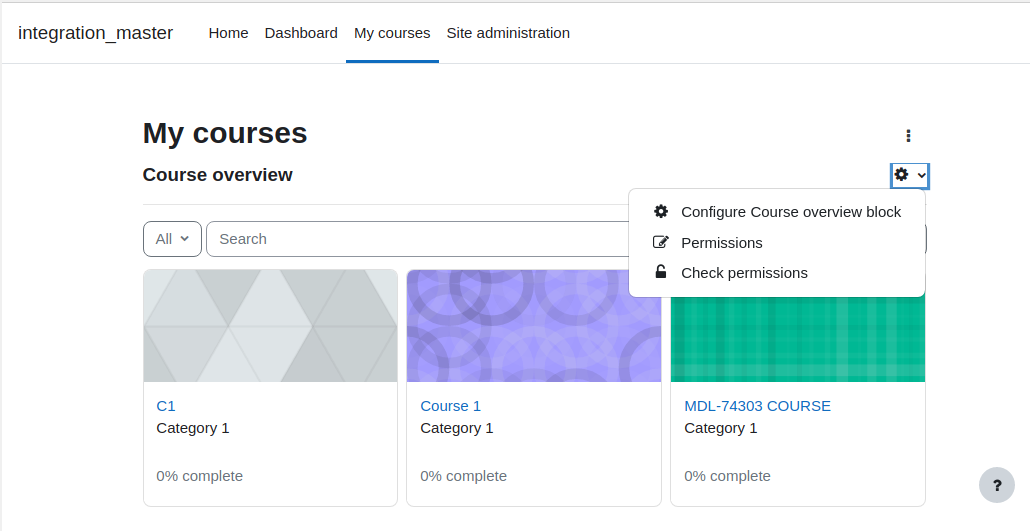
Task: Open the C1 course link
Action: pos(166,406)
